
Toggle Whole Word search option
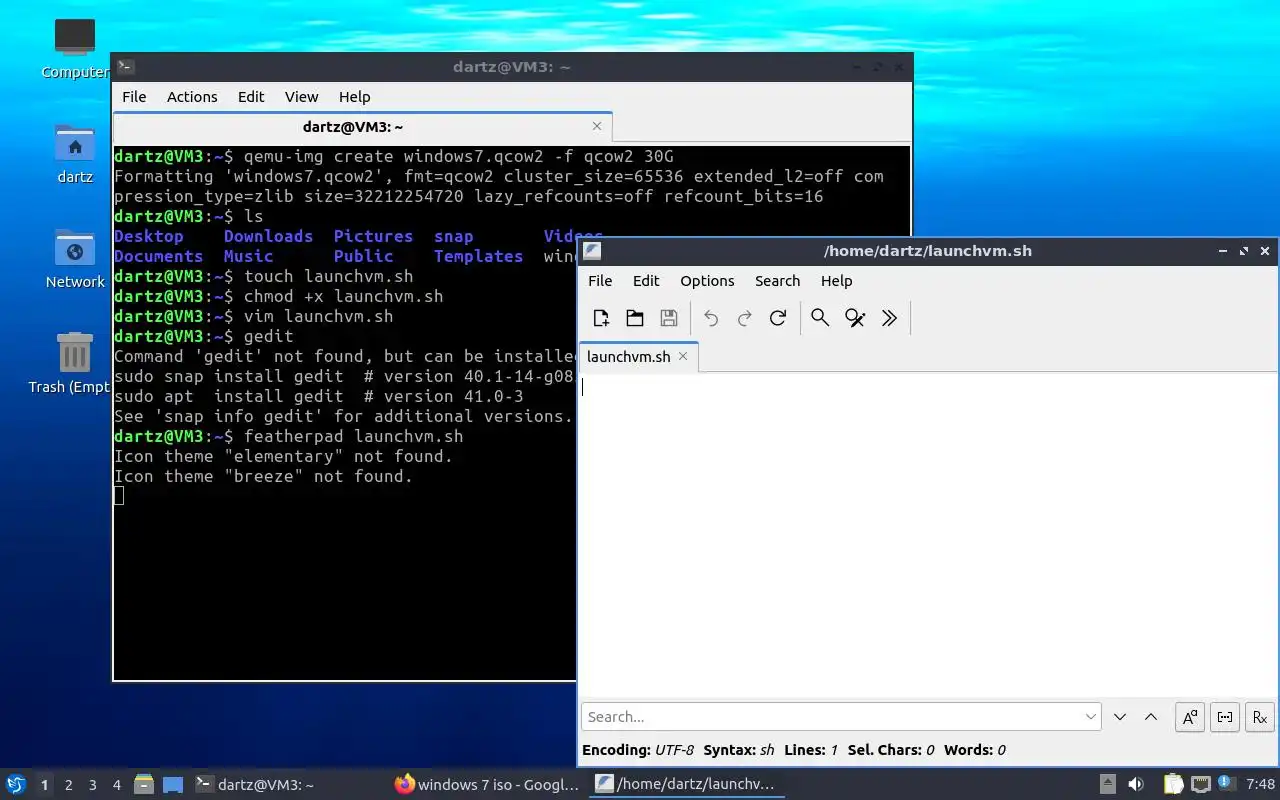[1225, 717]
